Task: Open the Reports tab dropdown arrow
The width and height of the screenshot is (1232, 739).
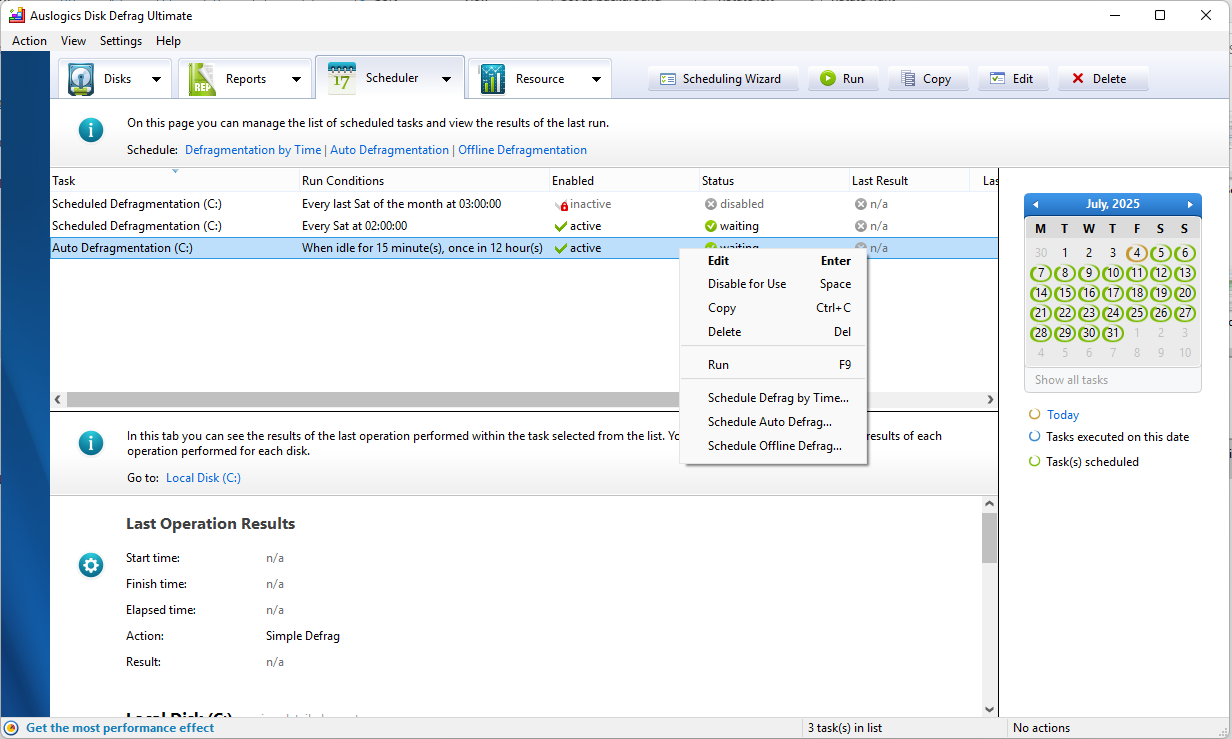Action: (x=296, y=79)
